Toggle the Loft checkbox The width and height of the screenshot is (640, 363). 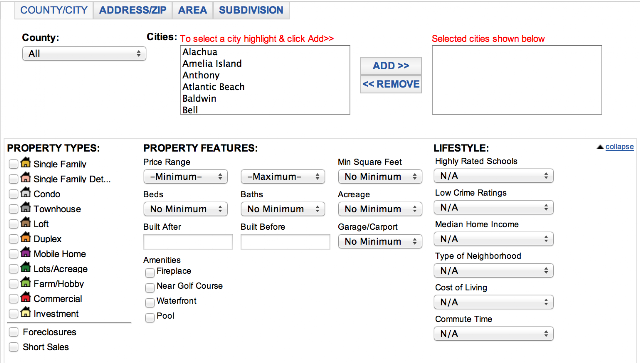click(x=13, y=224)
